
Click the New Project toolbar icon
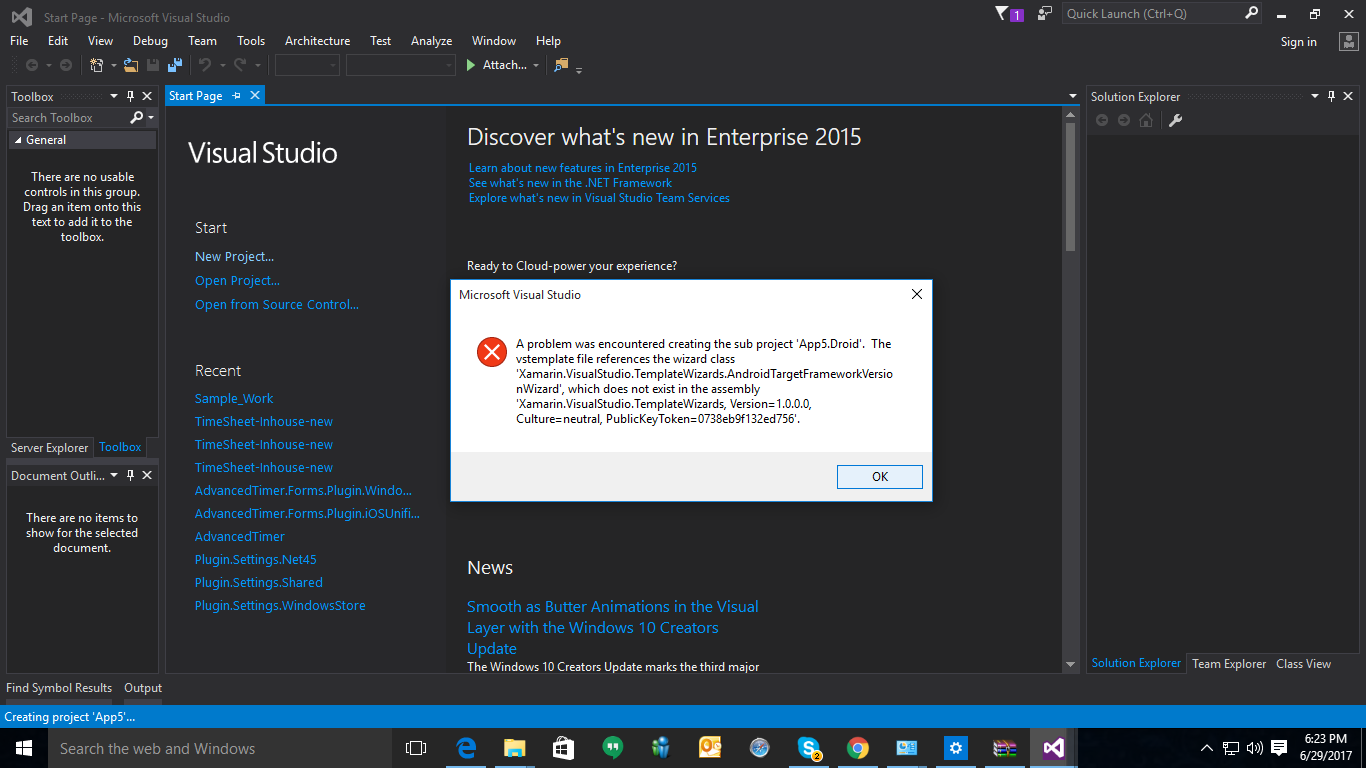click(x=97, y=65)
